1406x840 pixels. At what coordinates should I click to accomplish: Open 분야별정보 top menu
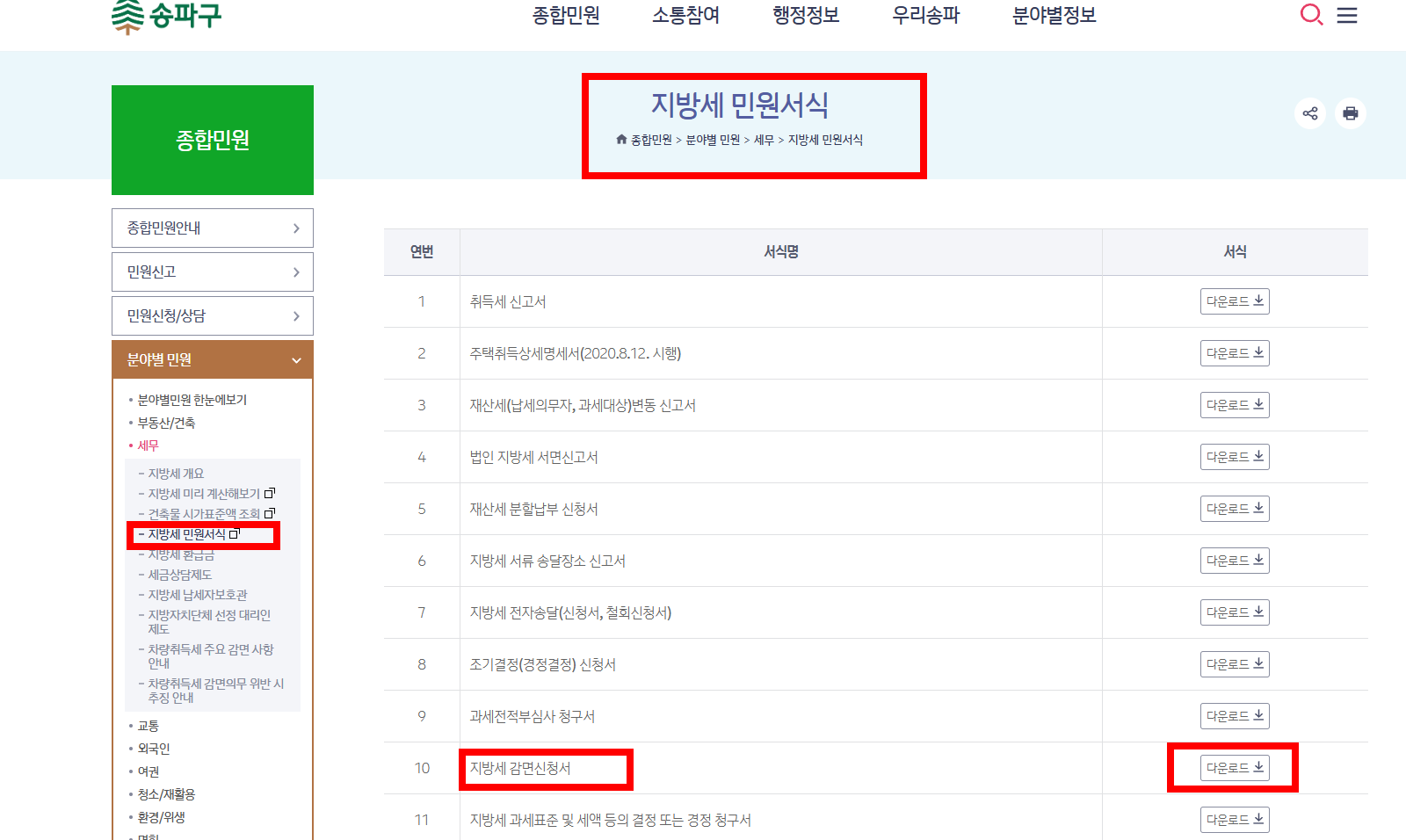[1054, 16]
